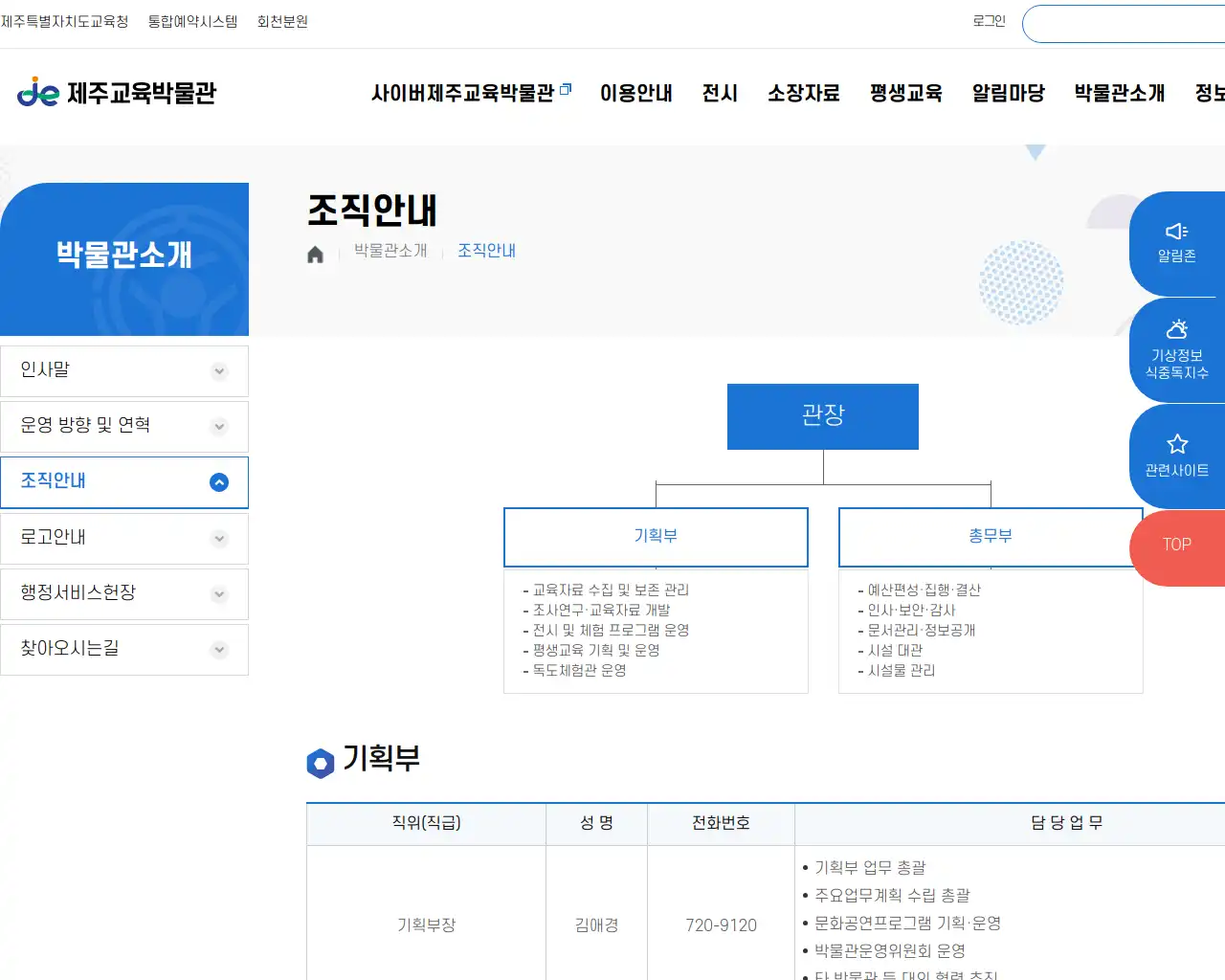Click '기획부 업무 총괄' duty text
1225x980 pixels.
point(870,868)
